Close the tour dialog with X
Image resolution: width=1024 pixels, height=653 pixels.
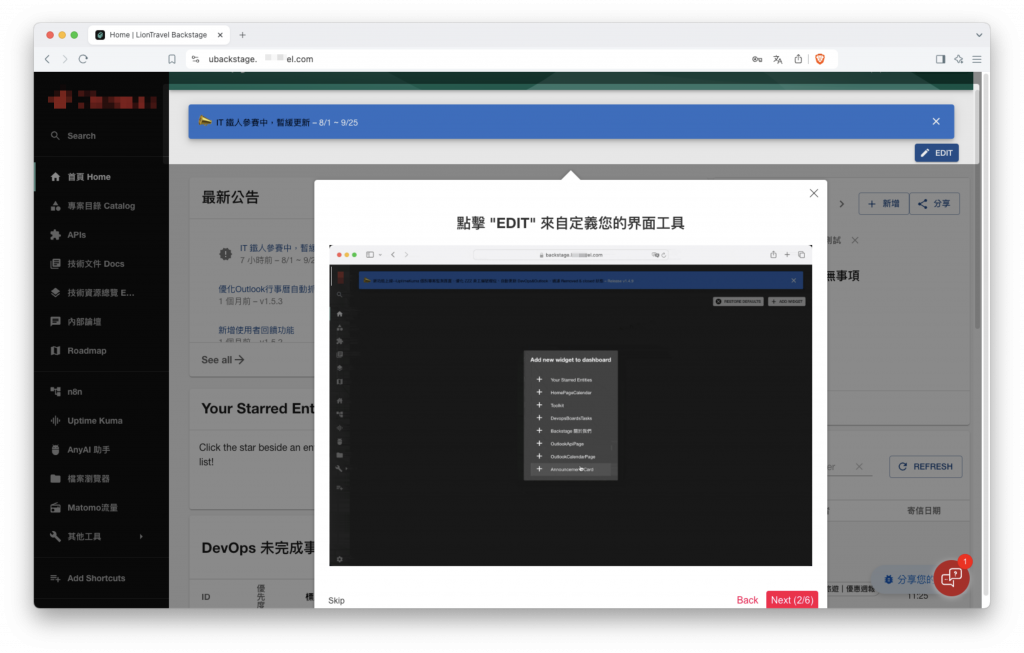[x=814, y=193]
